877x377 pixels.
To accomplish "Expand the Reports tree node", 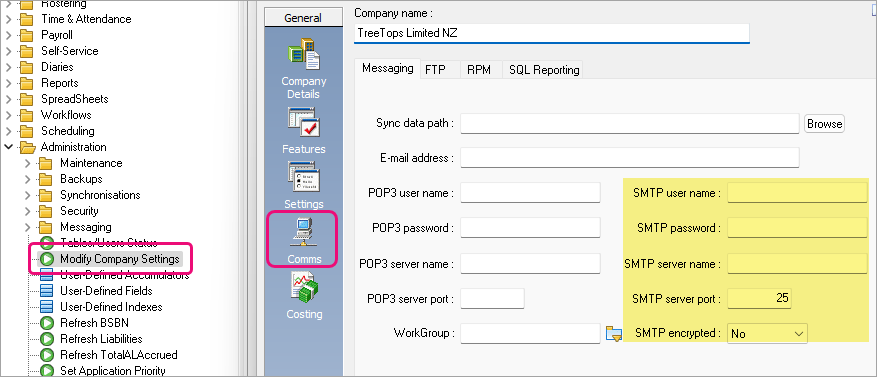I will (x=8, y=83).
